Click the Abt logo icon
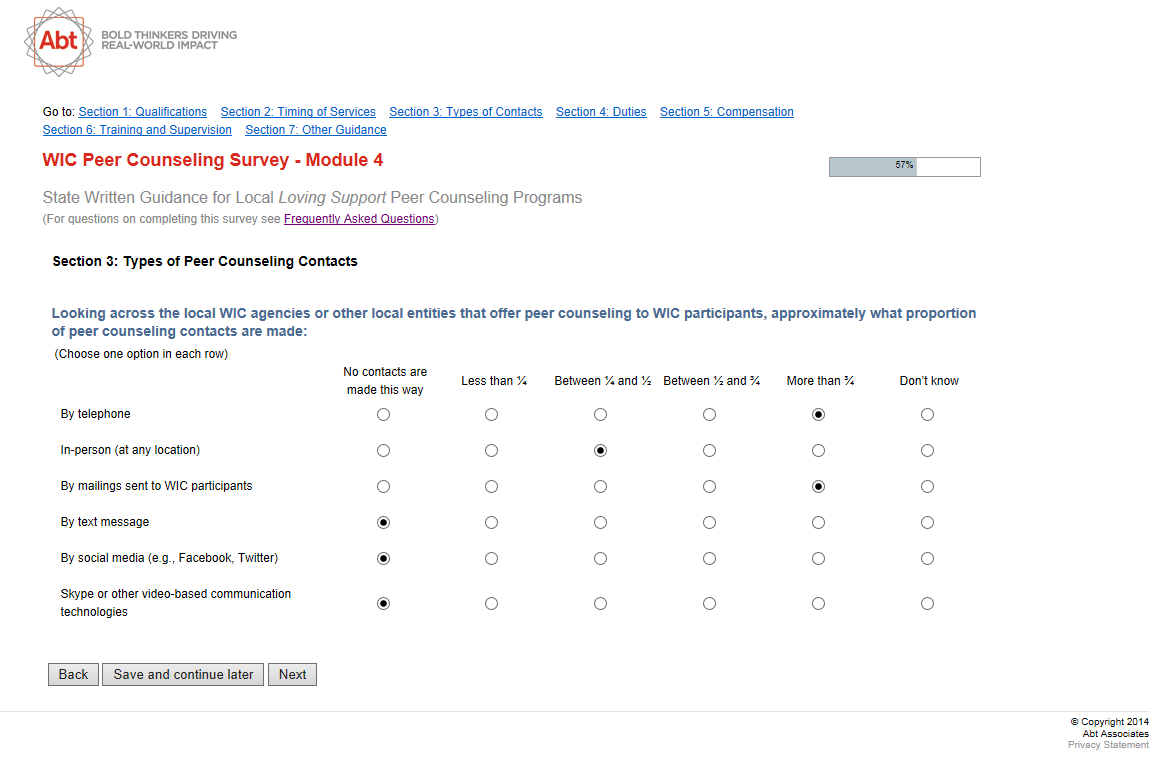1155x771 pixels. coord(58,41)
